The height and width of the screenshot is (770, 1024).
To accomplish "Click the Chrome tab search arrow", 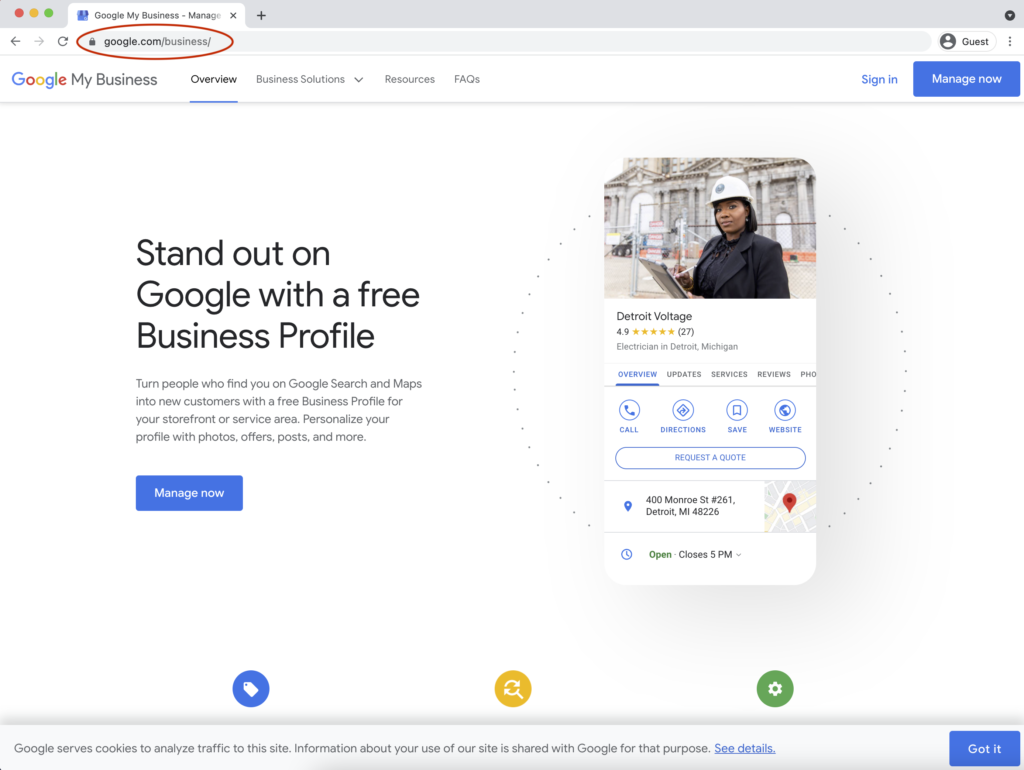I will click(x=1010, y=15).
